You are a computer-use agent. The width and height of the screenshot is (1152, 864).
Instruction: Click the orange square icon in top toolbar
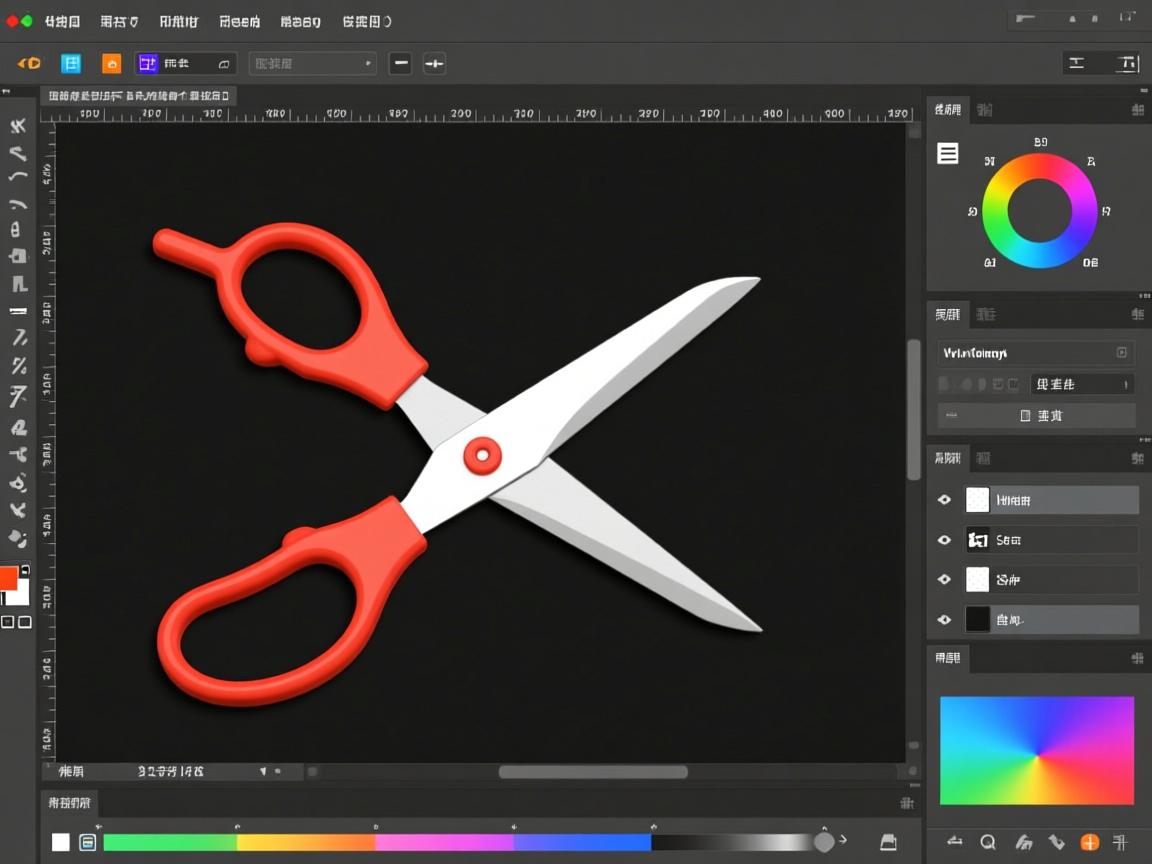coord(111,64)
